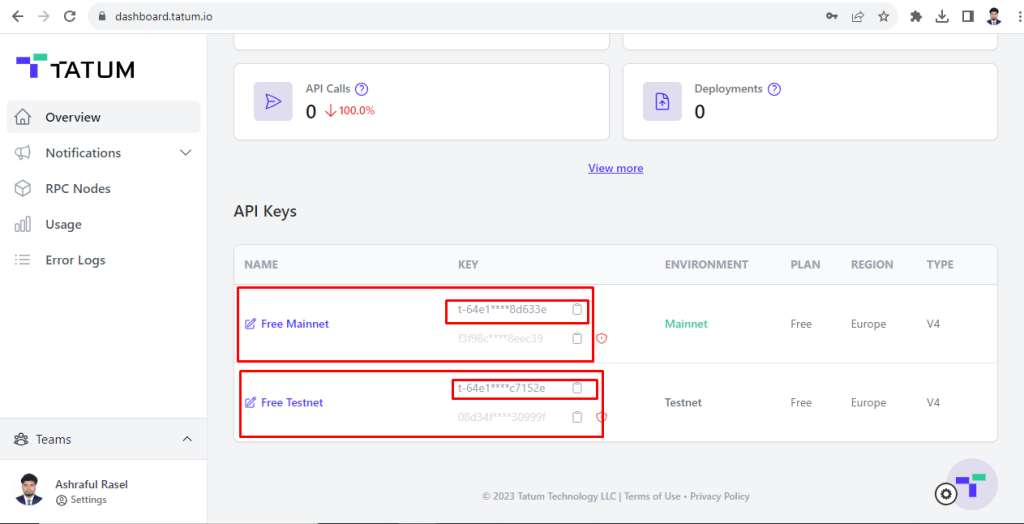Copy the Free Testnet t-64e1 API key
1024x524 pixels.
pos(577,388)
